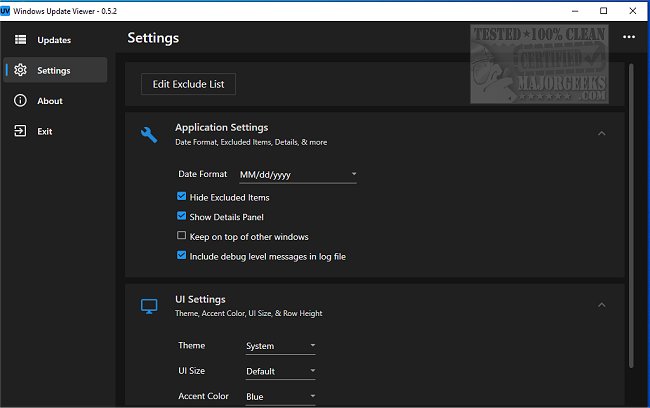Screen dimensions: 650x408
Task: Click the Updates list icon in sidebar
Action: pos(20,40)
